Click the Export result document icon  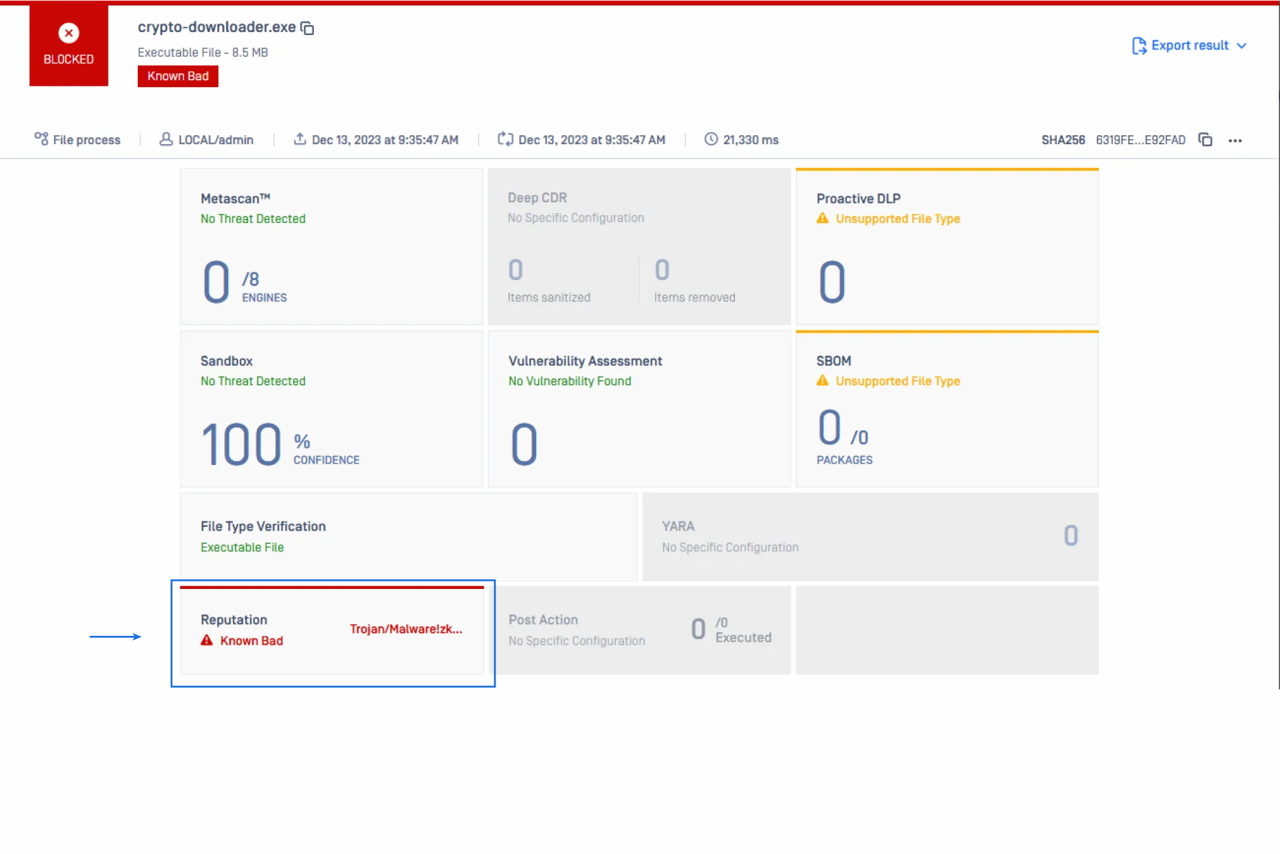(1139, 46)
